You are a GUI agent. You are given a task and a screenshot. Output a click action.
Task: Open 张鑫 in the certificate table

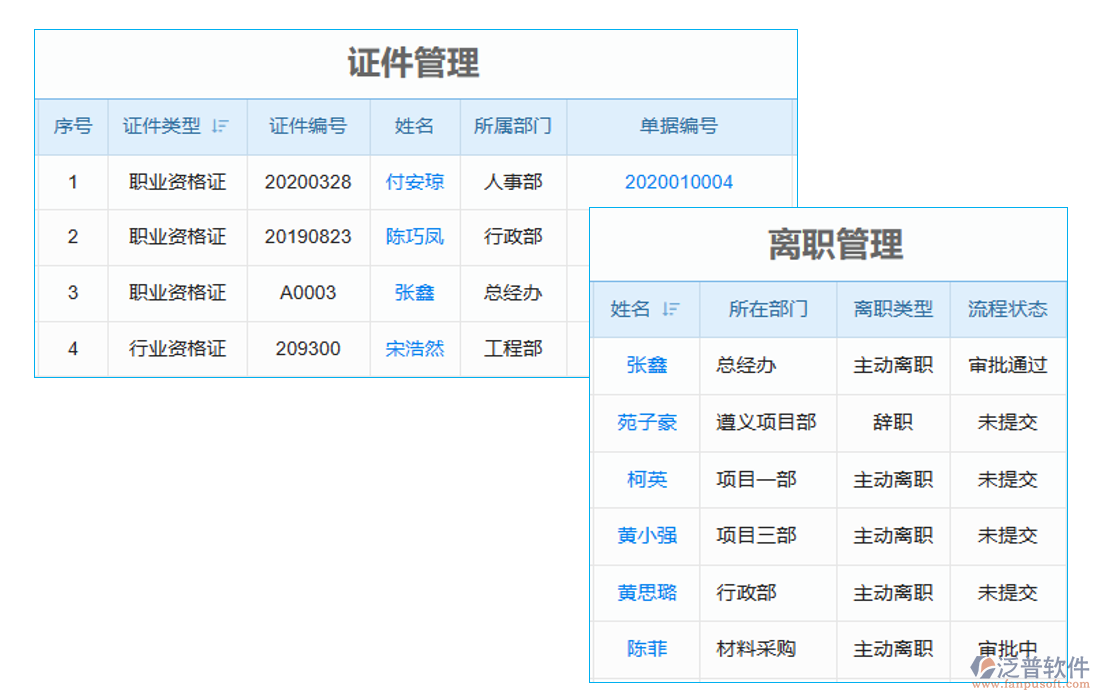point(414,293)
